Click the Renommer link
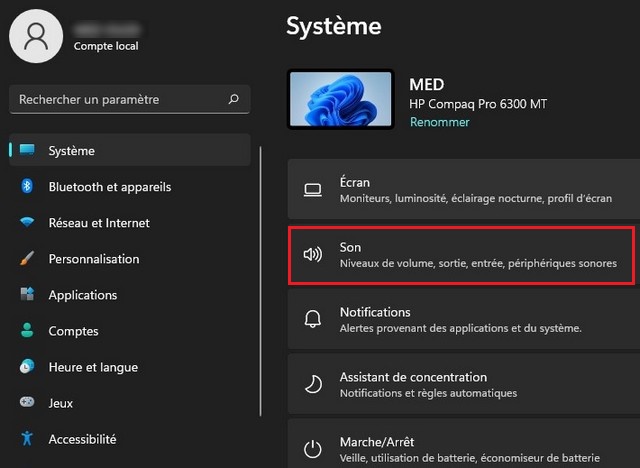This screenshot has width=640, height=468. click(x=439, y=122)
